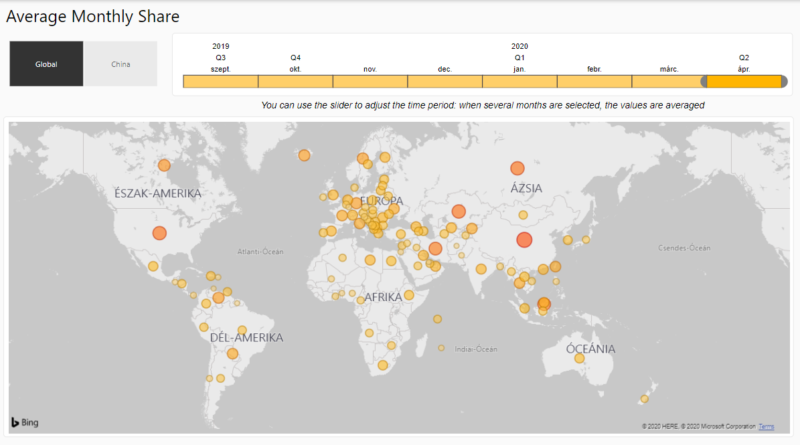Screen dimensions: 800x445
Task: Select the márc. month segment
Action: tap(668, 82)
